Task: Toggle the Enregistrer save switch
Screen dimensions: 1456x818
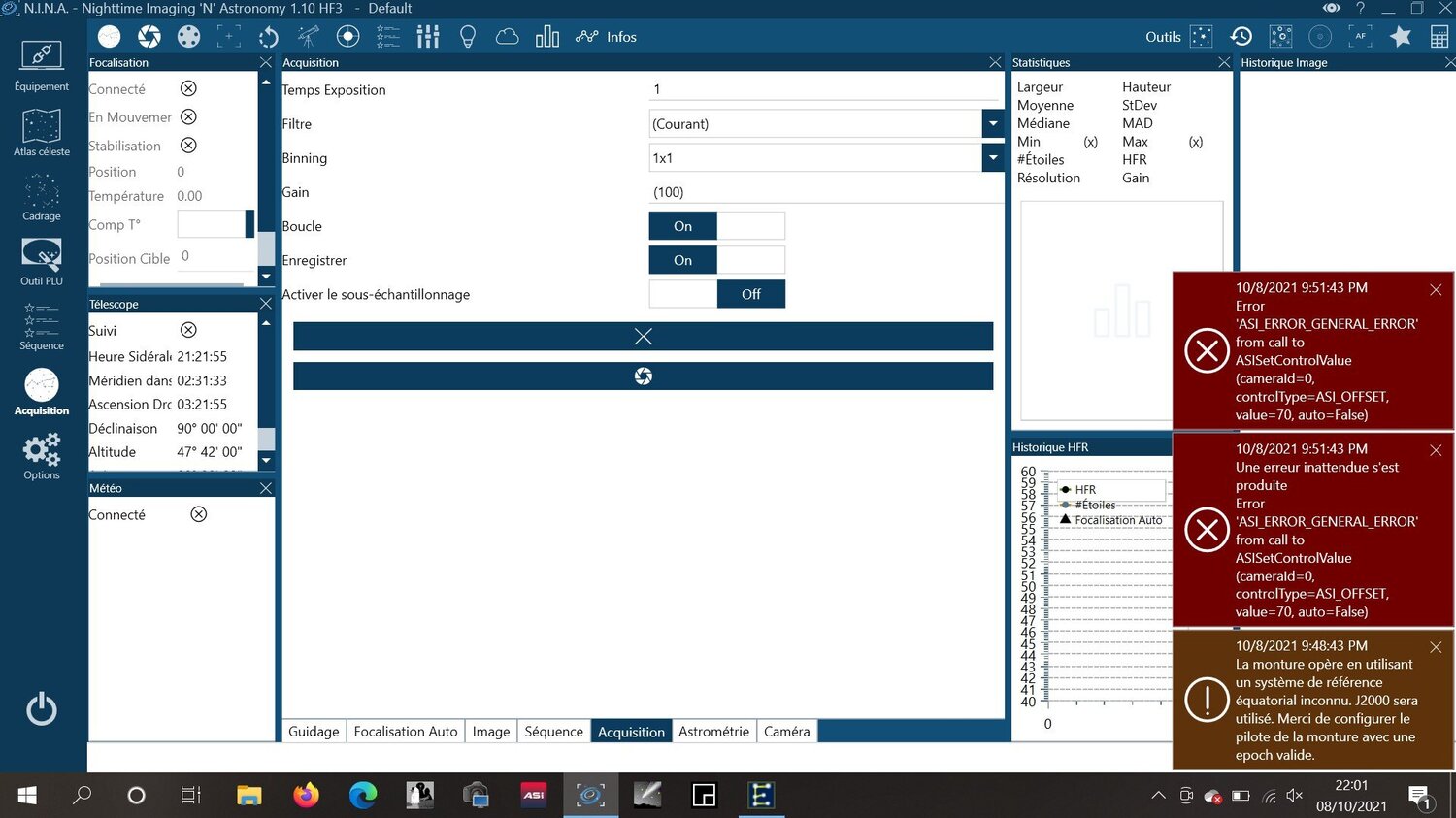Action: [x=716, y=260]
